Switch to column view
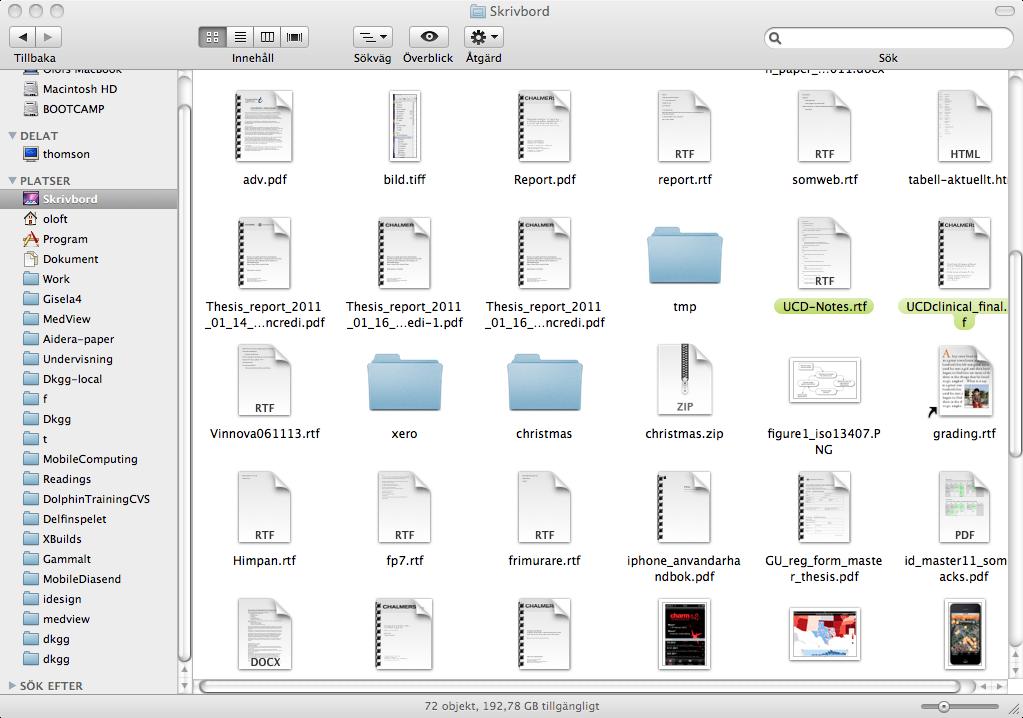Image resolution: width=1023 pixels, height=718 pixels. 267,37
